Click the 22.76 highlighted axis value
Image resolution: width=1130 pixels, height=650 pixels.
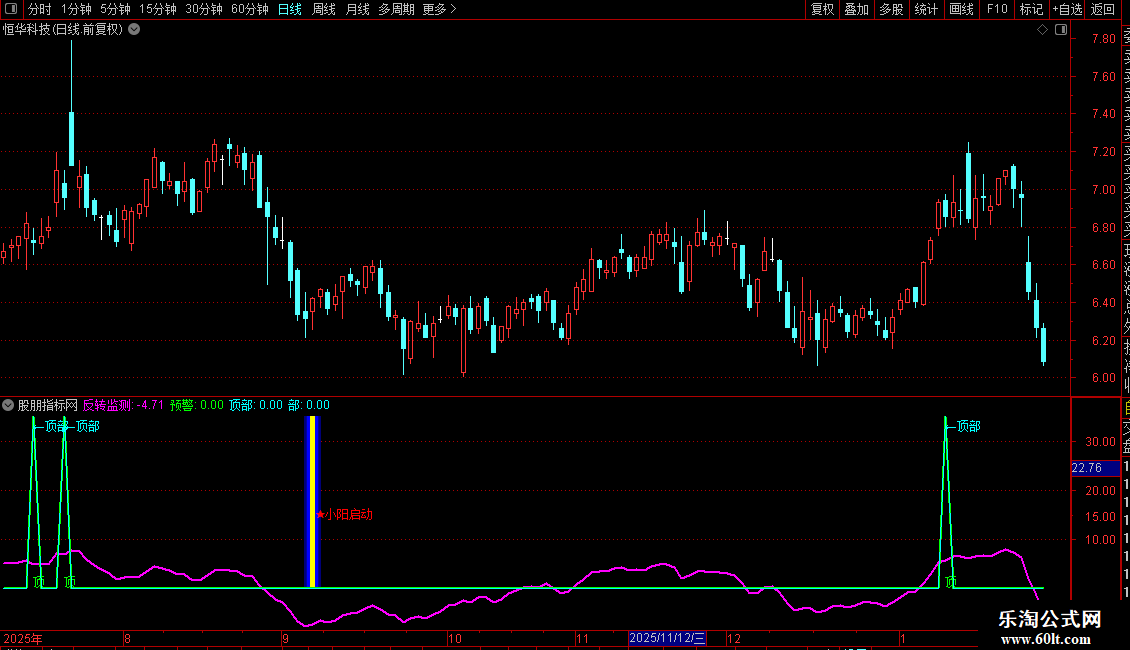click(1095, 468)
